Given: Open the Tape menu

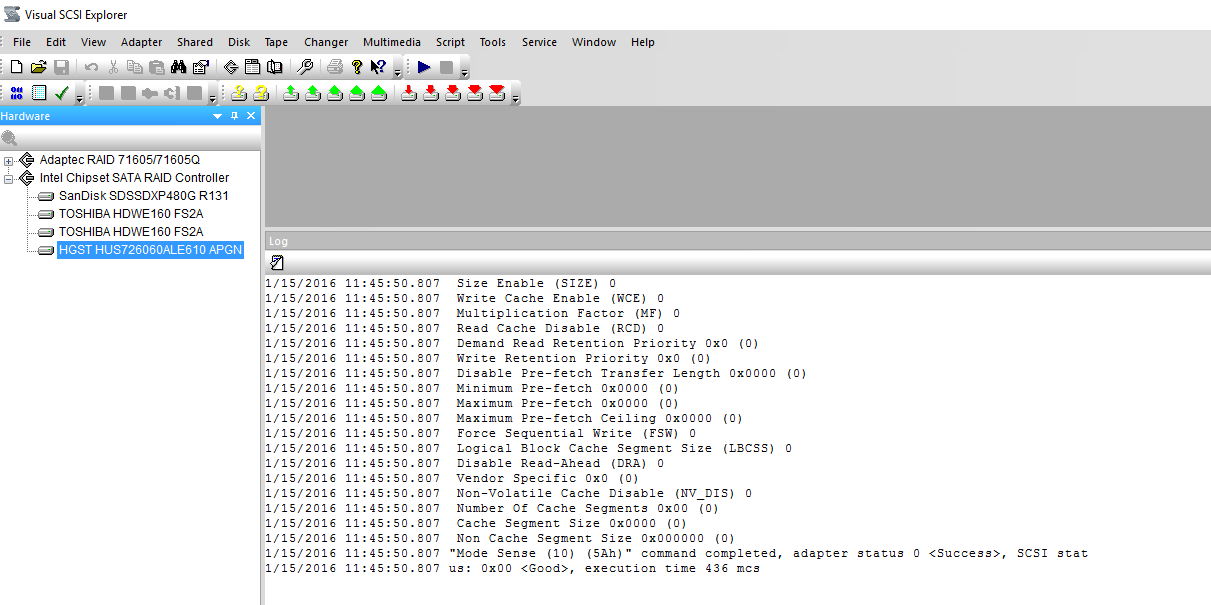Looking at the screenshot, I should 276,42.
